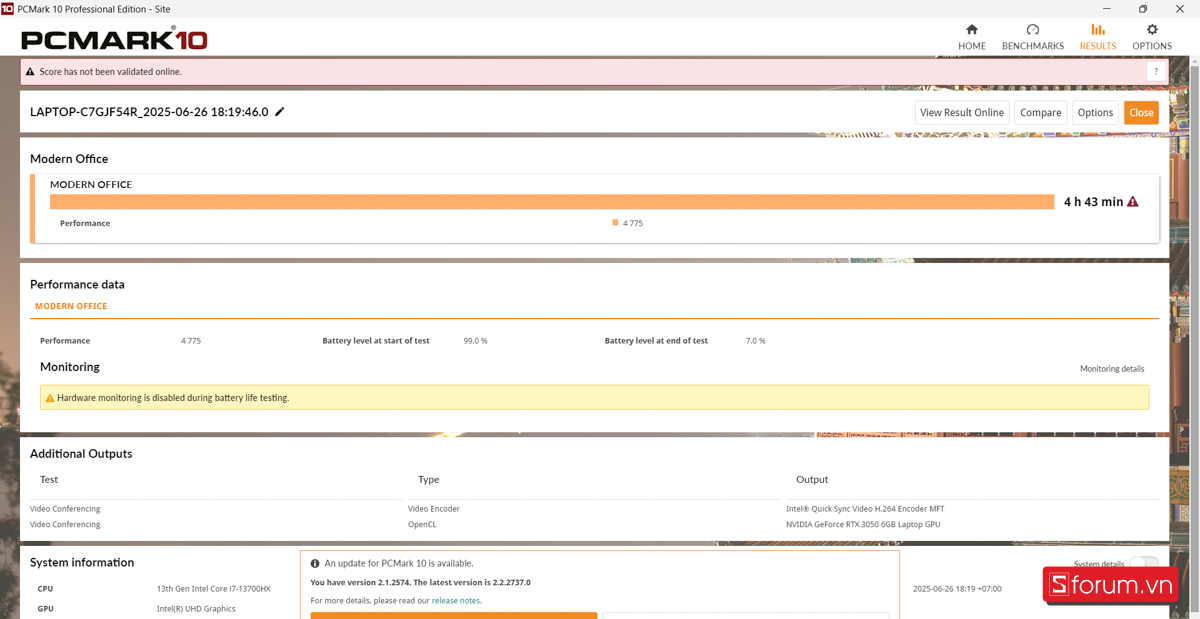This screenshot has width=1200, height=619.
Task: Select the MODERN OFFICE performance data tab
Action: tap(71, 306)
